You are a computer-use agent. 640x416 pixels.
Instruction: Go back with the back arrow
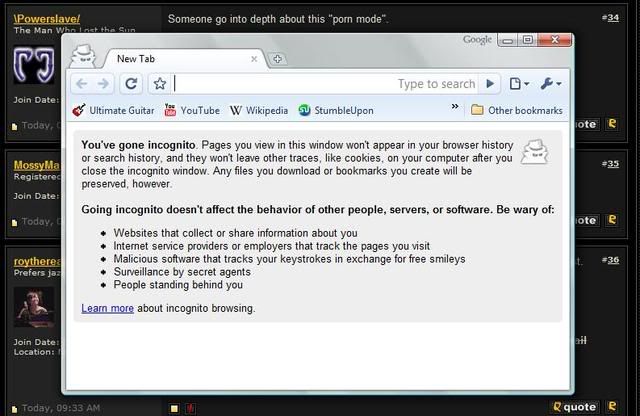[x=82, y=84]
